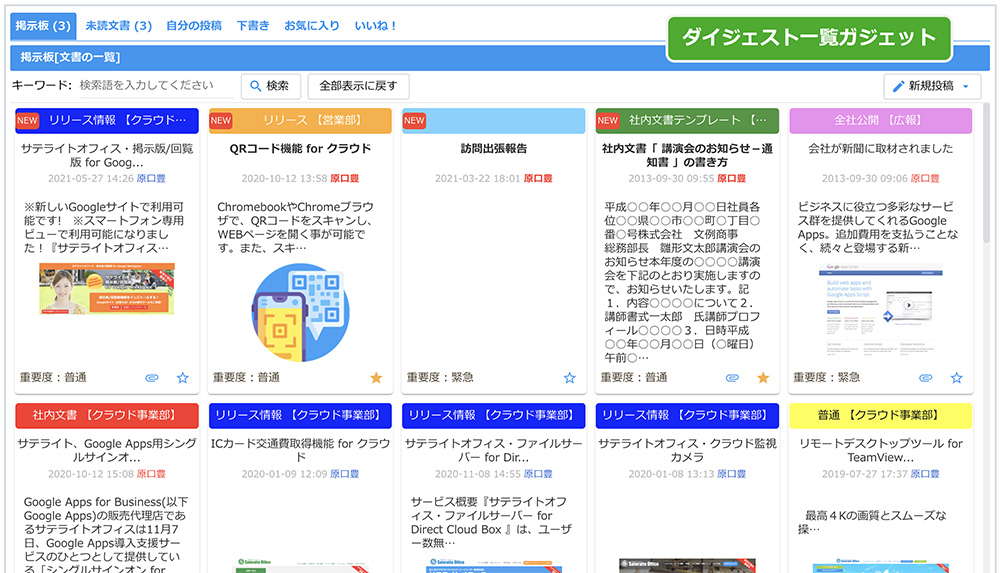Click the QR code smartphone illustration thumbnail

pos(300,313)
